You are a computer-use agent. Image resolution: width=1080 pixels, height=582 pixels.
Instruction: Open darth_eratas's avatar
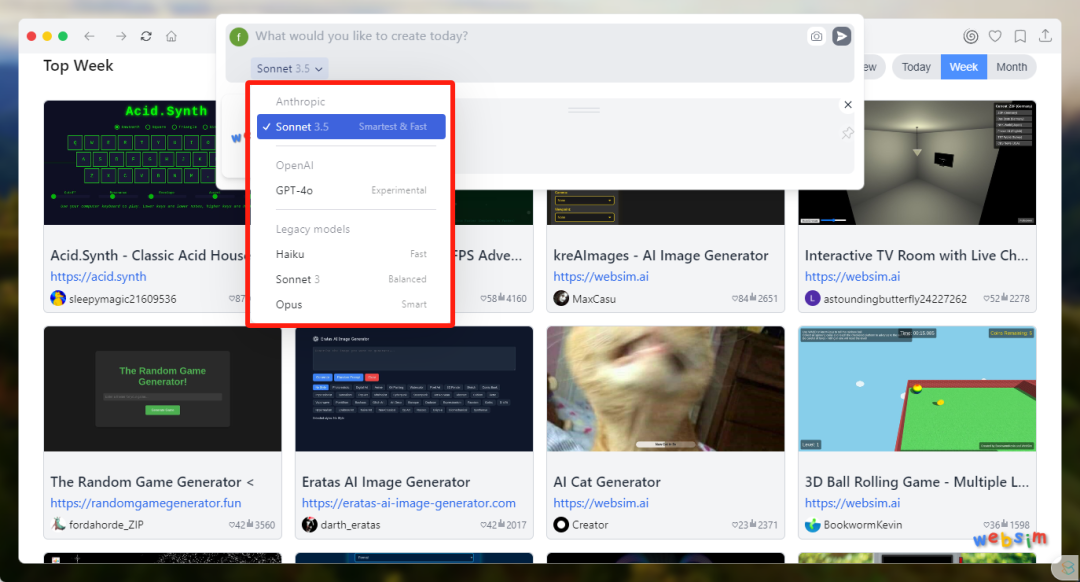pos(310,524)
